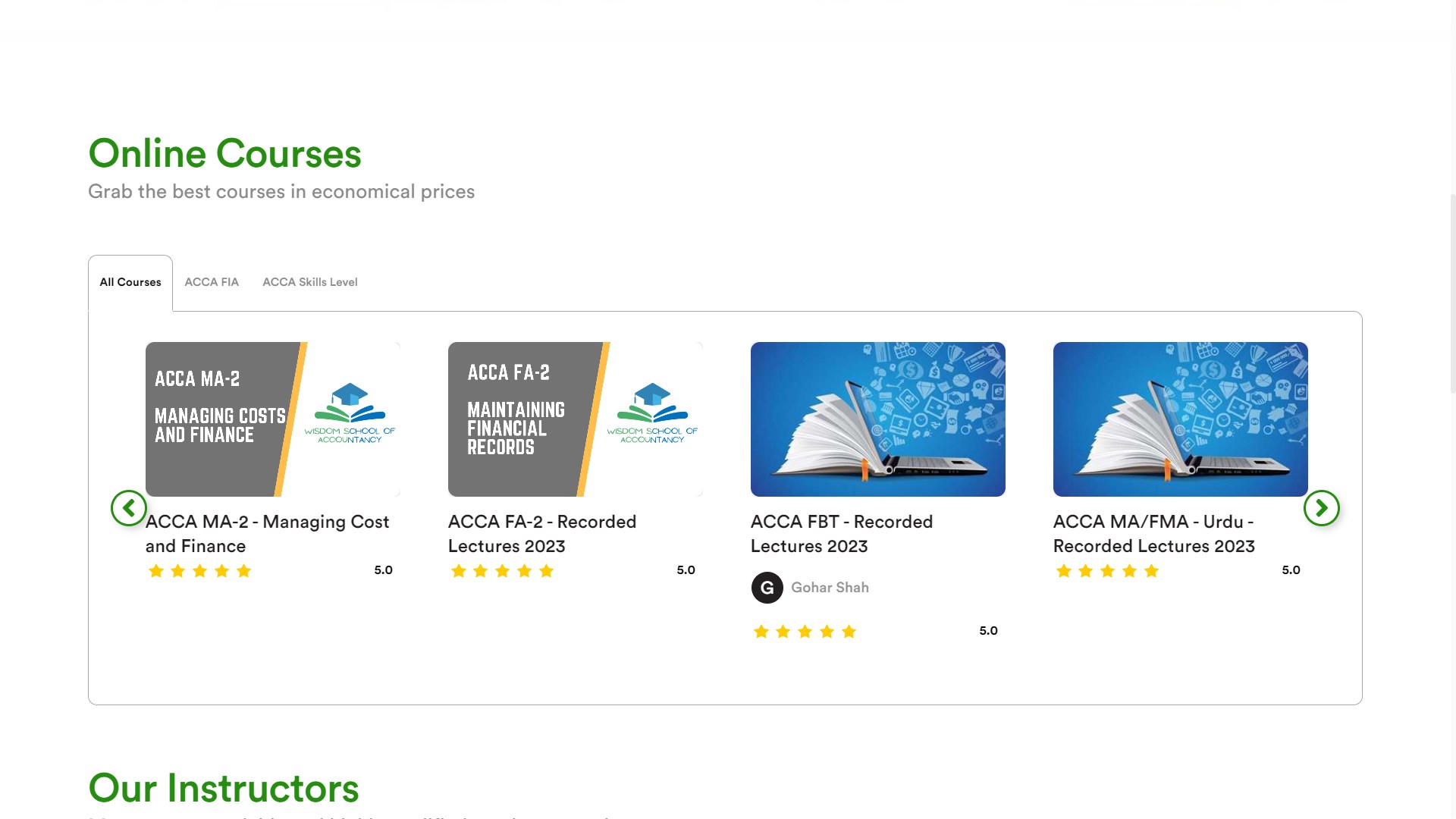The height and width of the screenshot is (819, 1456).
Task: Click the star rating under ACCA MA-2 course
Action: [199, 571]
